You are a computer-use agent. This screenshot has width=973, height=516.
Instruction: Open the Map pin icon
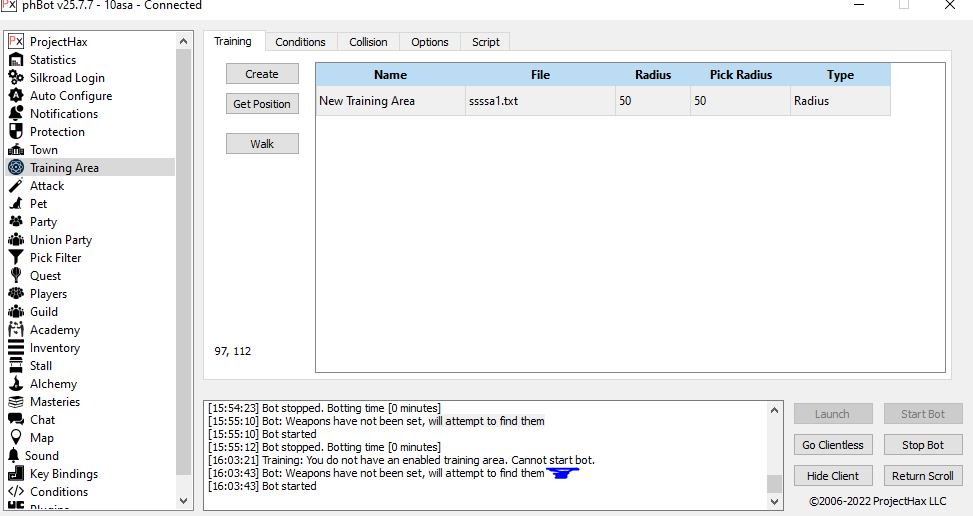click(16, 438)
